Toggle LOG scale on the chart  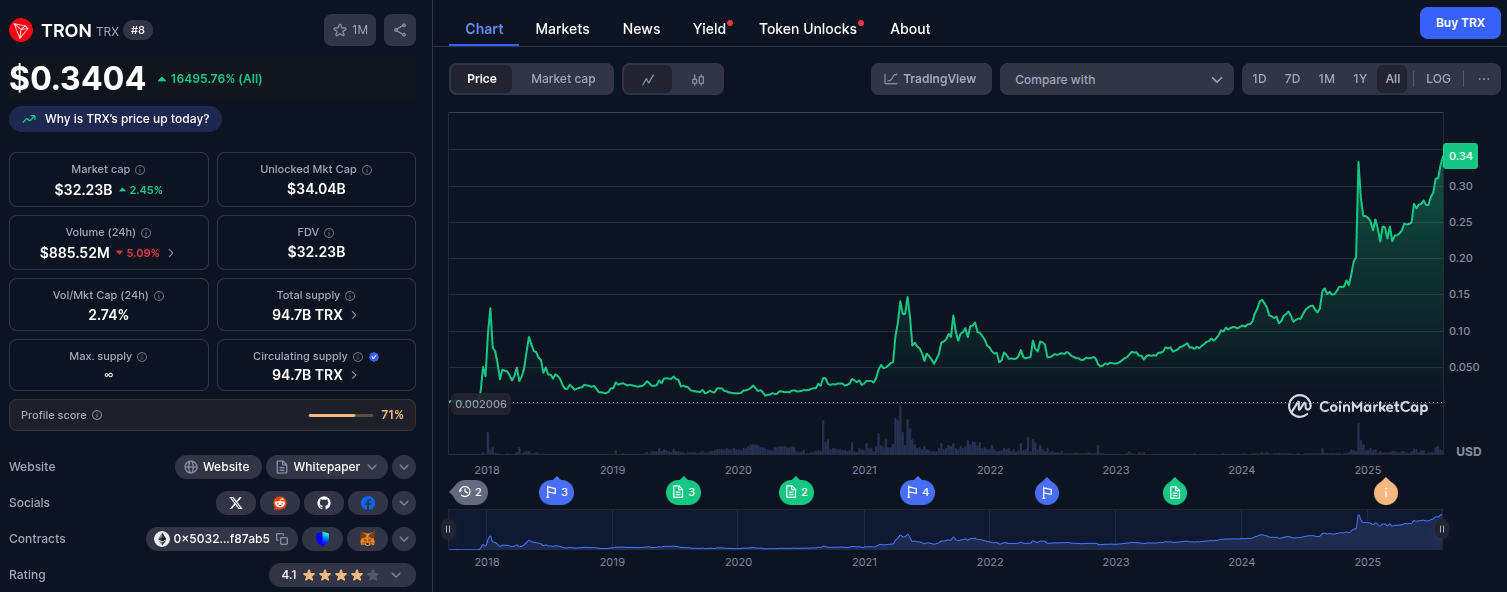click(x=1438, y=79)
